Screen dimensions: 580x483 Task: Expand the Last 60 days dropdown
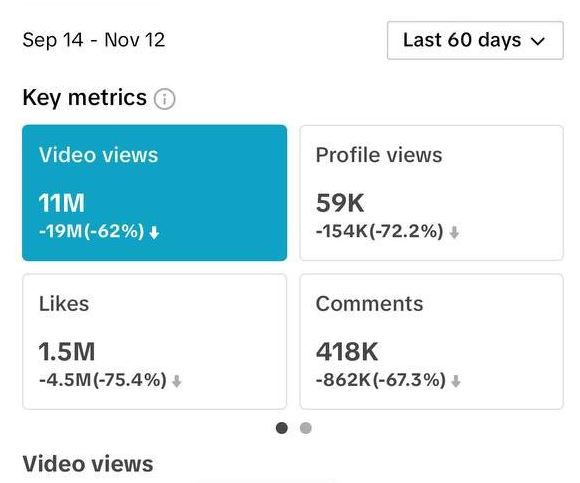pos(475,40)
